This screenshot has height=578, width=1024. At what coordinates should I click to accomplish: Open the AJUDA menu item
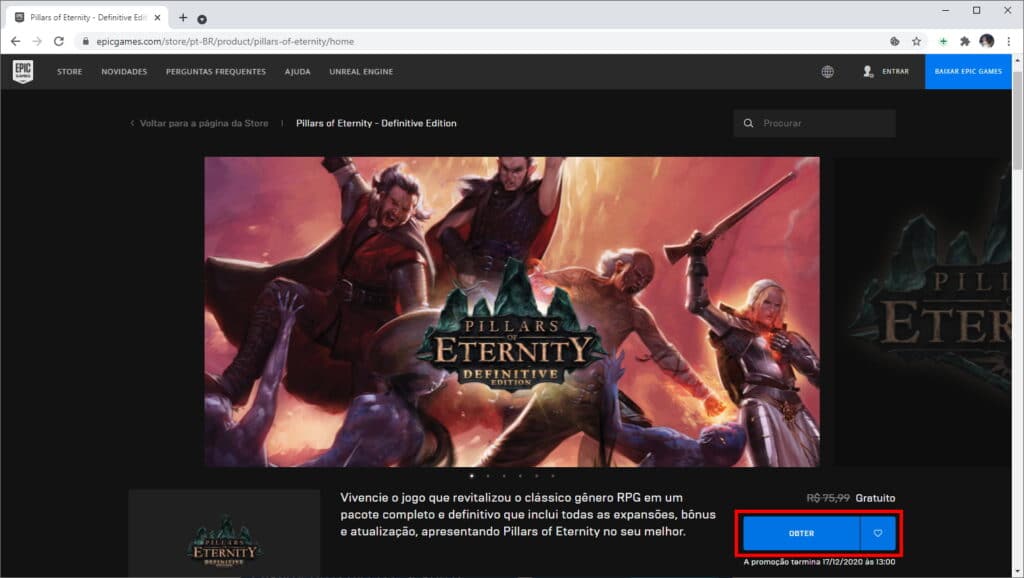pos(297,72)
